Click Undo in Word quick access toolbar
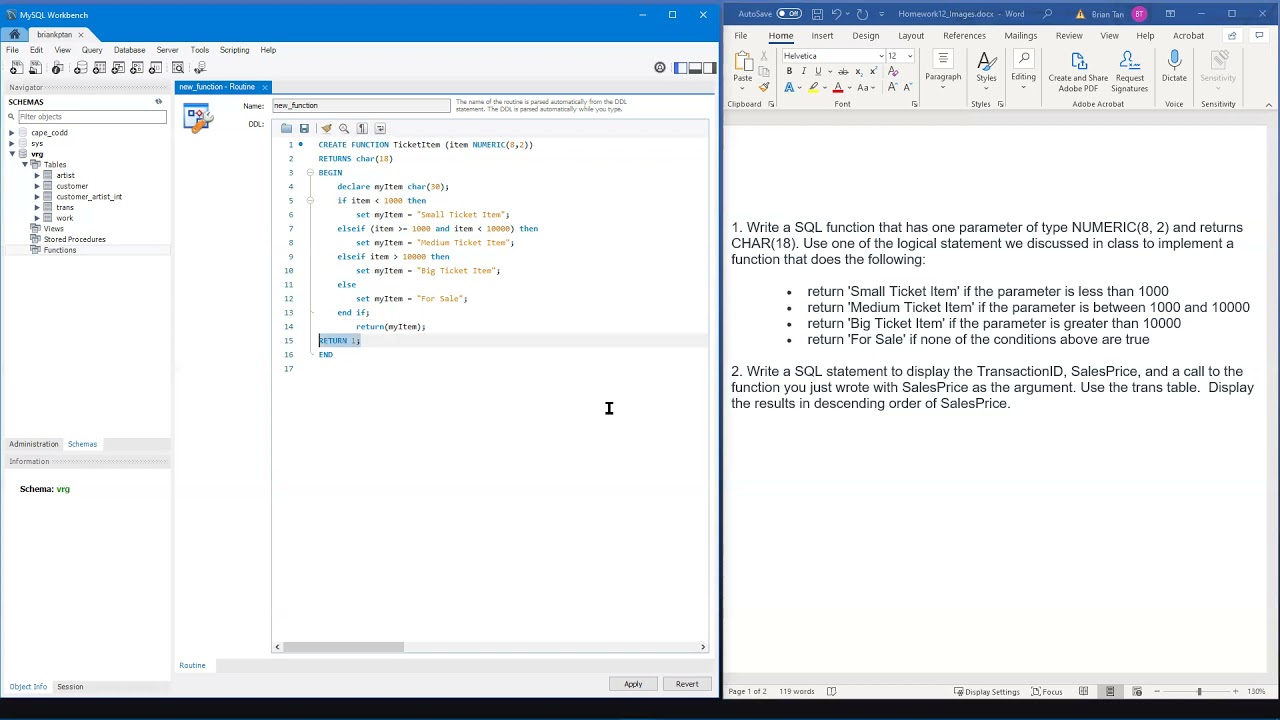Image resolution: width=1280 pixels, height=720 pixels. [x=836, y=14]
